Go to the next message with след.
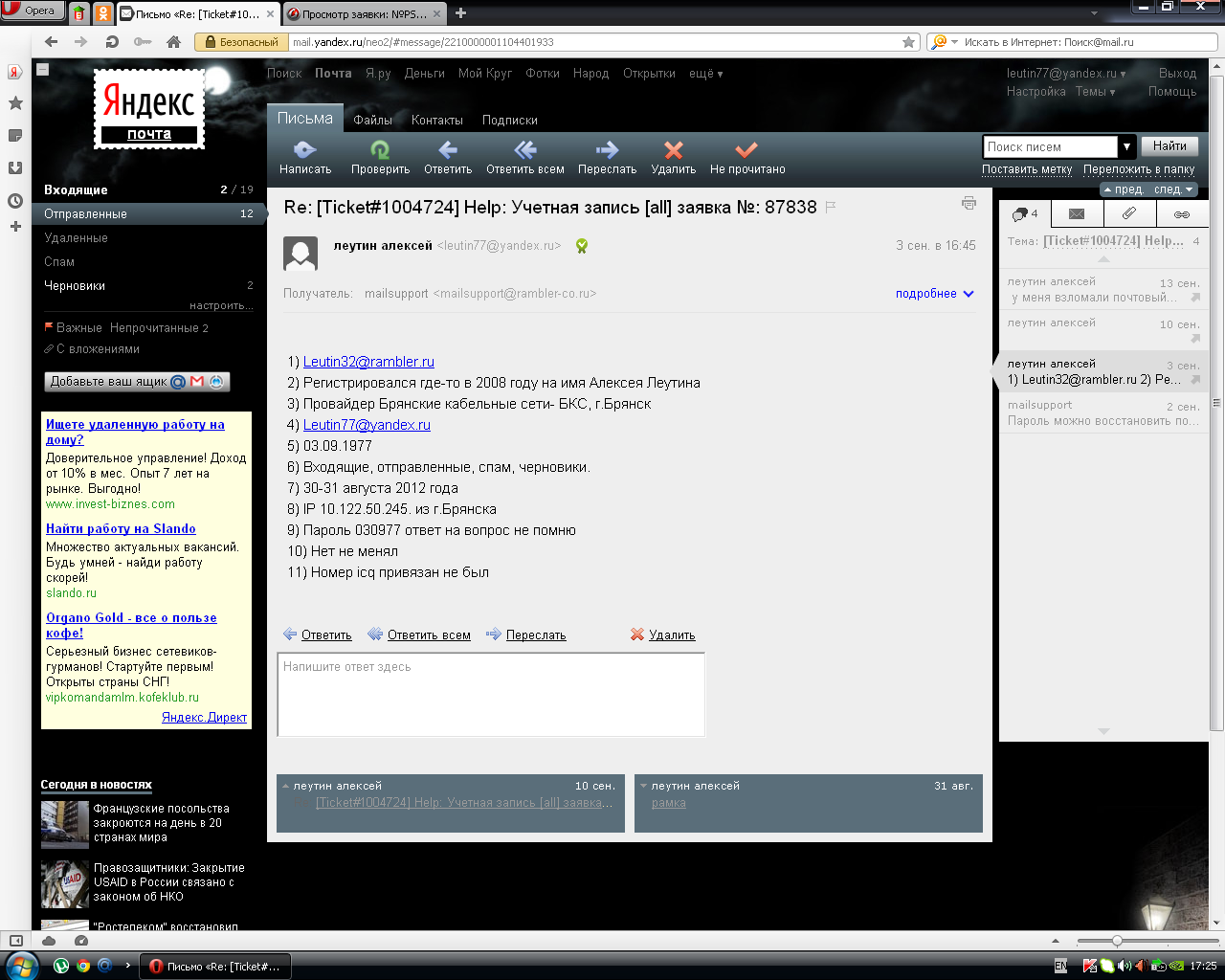 point(1173,189)
